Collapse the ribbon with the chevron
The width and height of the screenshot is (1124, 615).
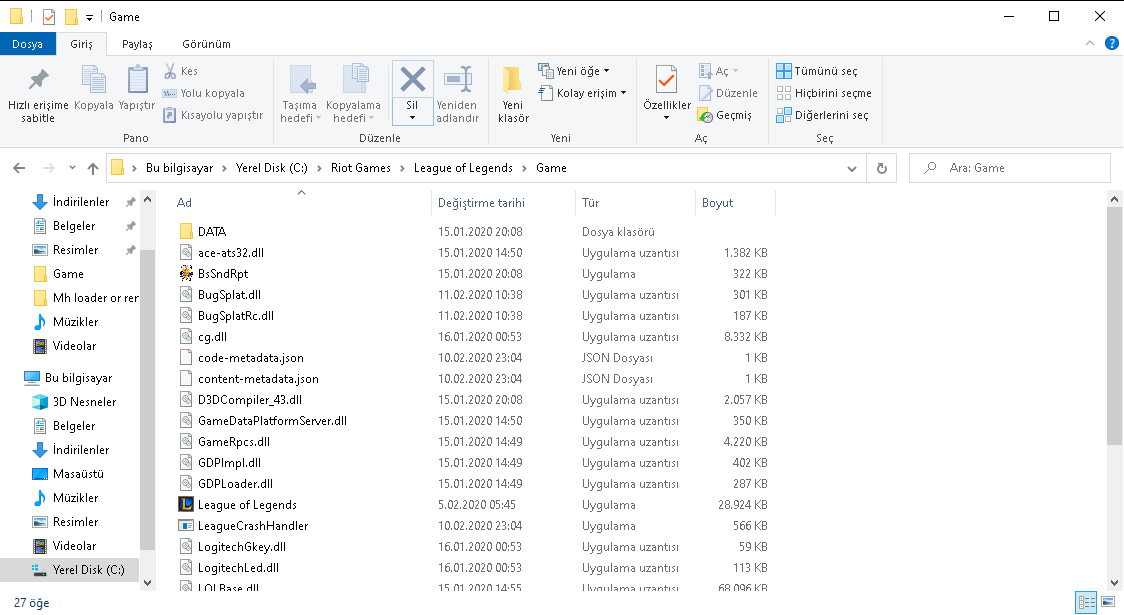click(x=1090, y=44)
